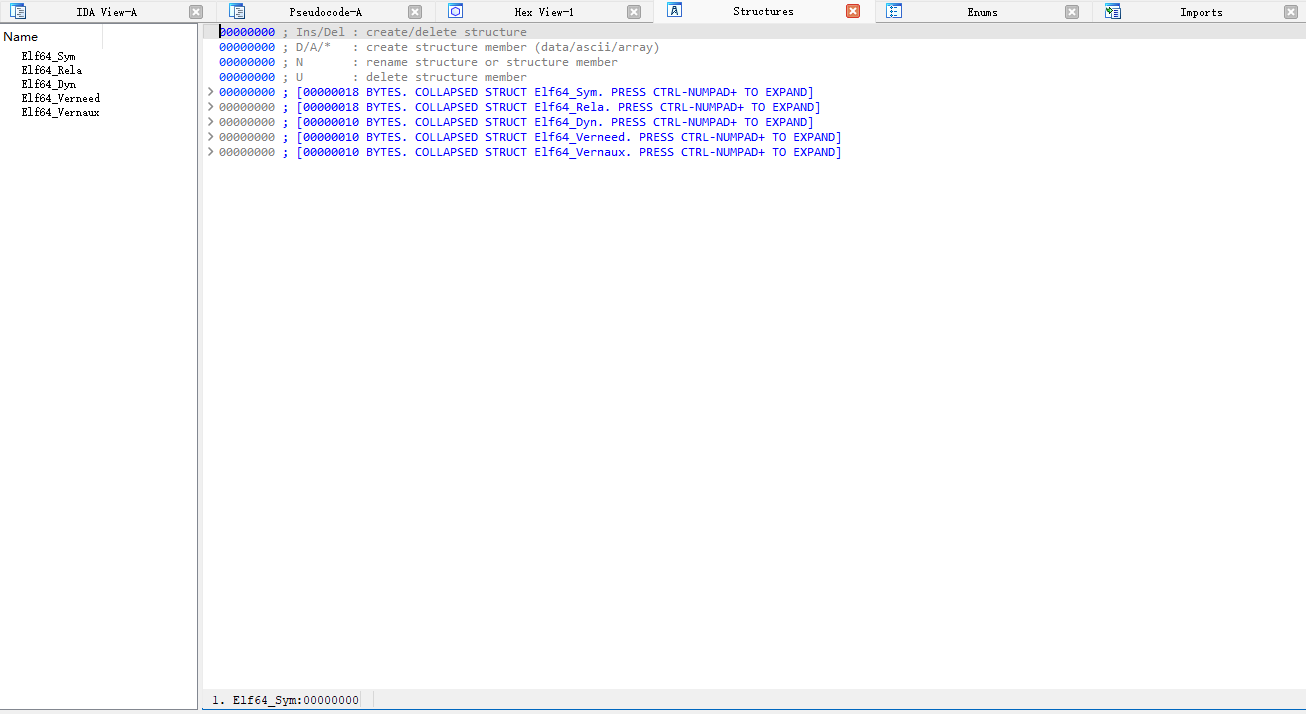Image resolution: width=1306 pixels, height=714 pixels.
Task: Click the Pseudocode-A tab icon
Action: [x=237, y=12]
